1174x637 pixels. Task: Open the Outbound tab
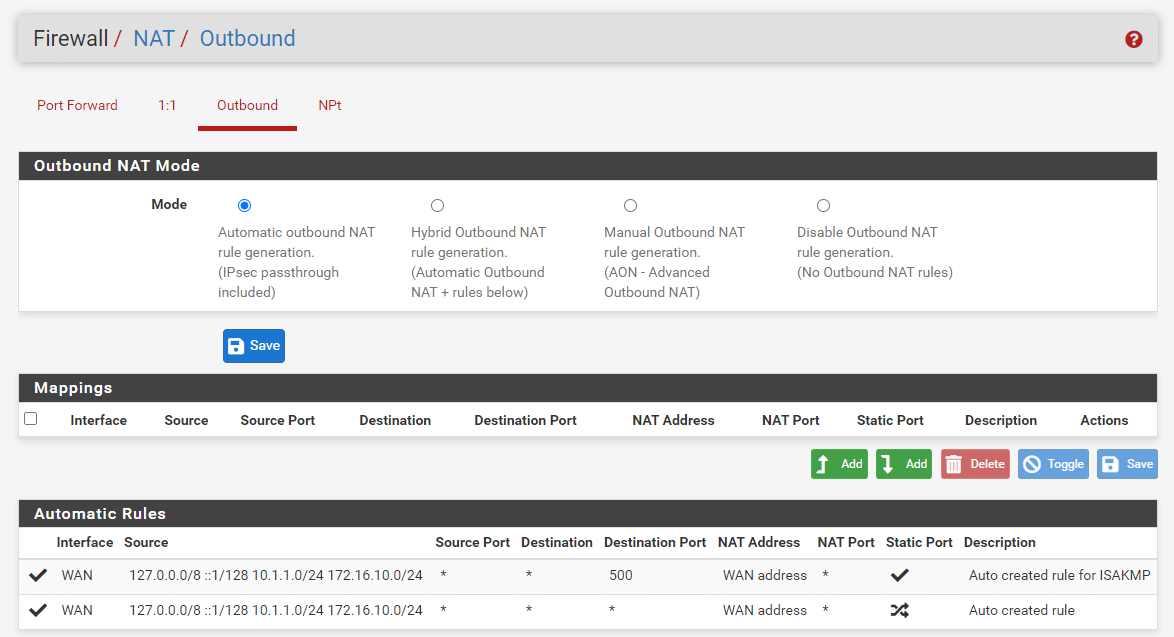[247, 106]
